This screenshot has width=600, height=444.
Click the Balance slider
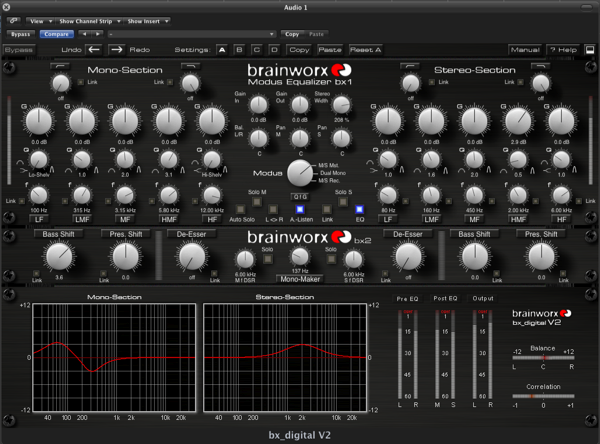(543, 358)
